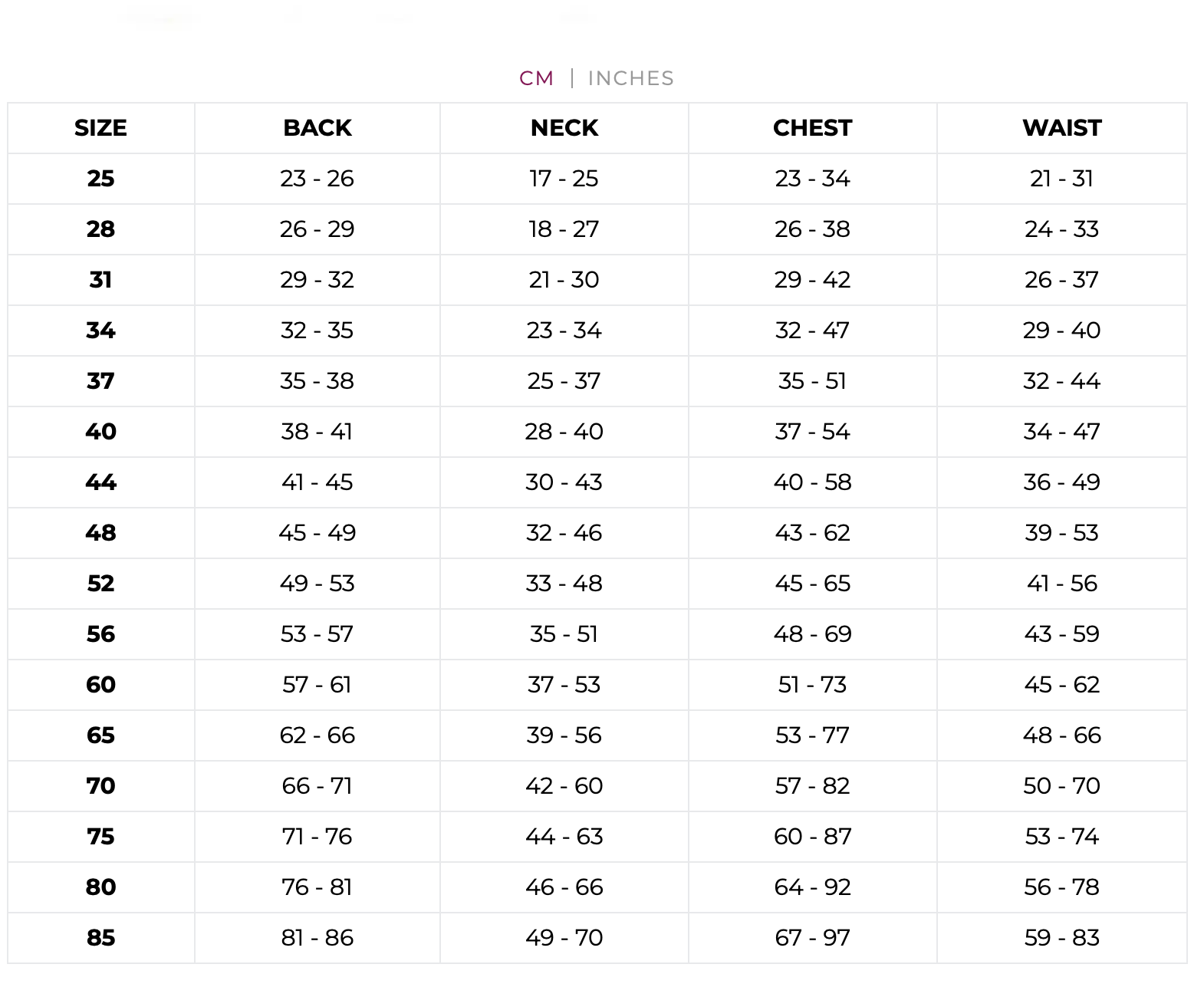Click neck measurement 35 - 51
The height and width of the screenshot is (997, 1204).
click(x=564, y=634)
